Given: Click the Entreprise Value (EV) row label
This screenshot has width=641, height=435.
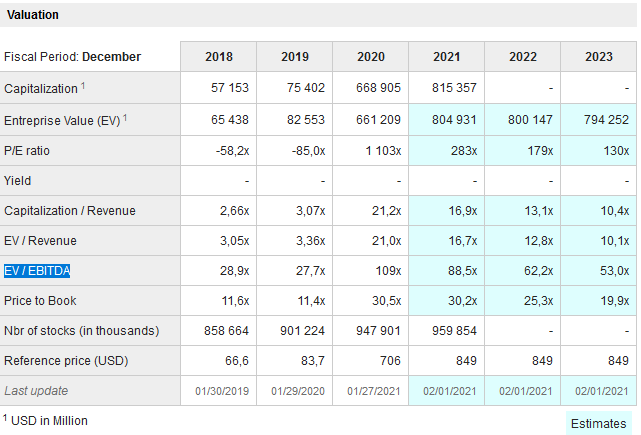Looking at the screenshot, I should [62, 121].
